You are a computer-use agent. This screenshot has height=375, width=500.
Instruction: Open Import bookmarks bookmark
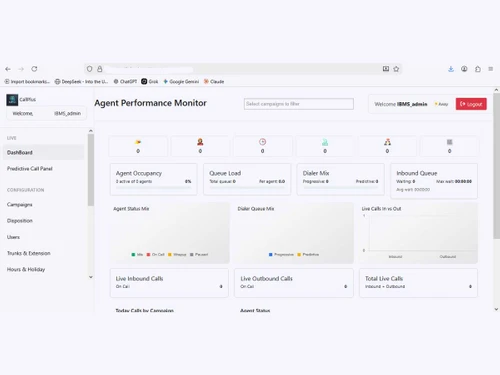[27, 82]
